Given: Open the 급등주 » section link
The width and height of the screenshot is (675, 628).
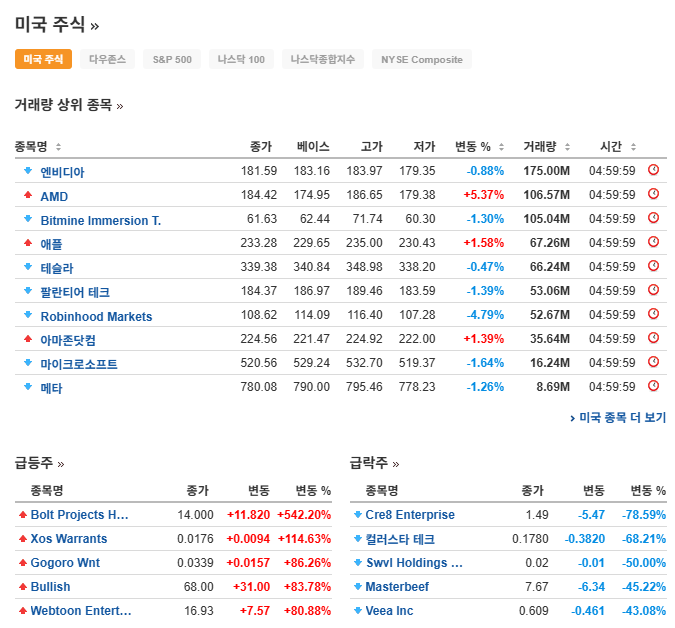Looking at the screenshot, I should tap(40, 463).
